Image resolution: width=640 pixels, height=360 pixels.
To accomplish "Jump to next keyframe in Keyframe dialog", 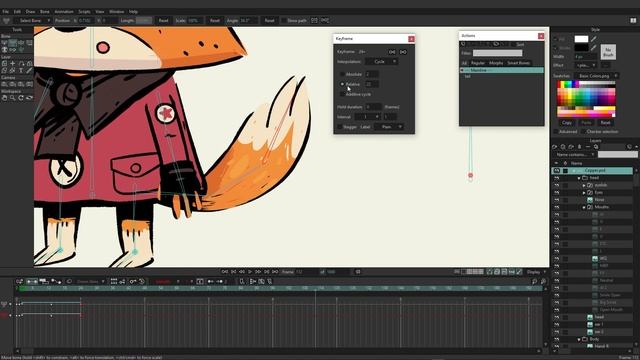I will [403, 52].
